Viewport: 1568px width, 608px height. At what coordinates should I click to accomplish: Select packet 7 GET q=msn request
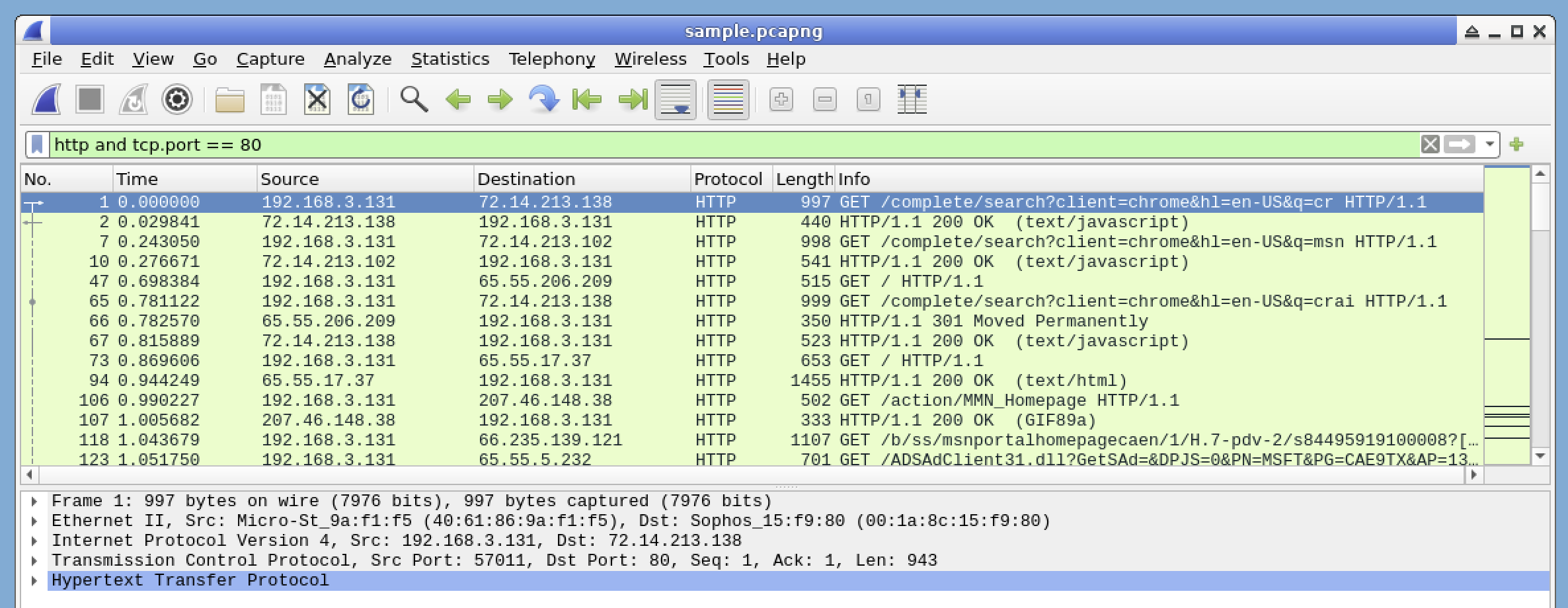pos(752,242)
